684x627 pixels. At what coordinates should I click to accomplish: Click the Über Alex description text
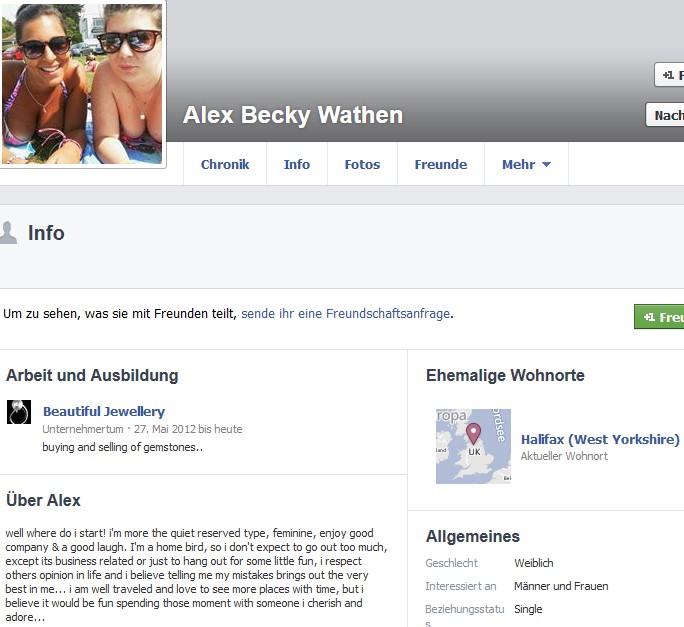[196, 575]
